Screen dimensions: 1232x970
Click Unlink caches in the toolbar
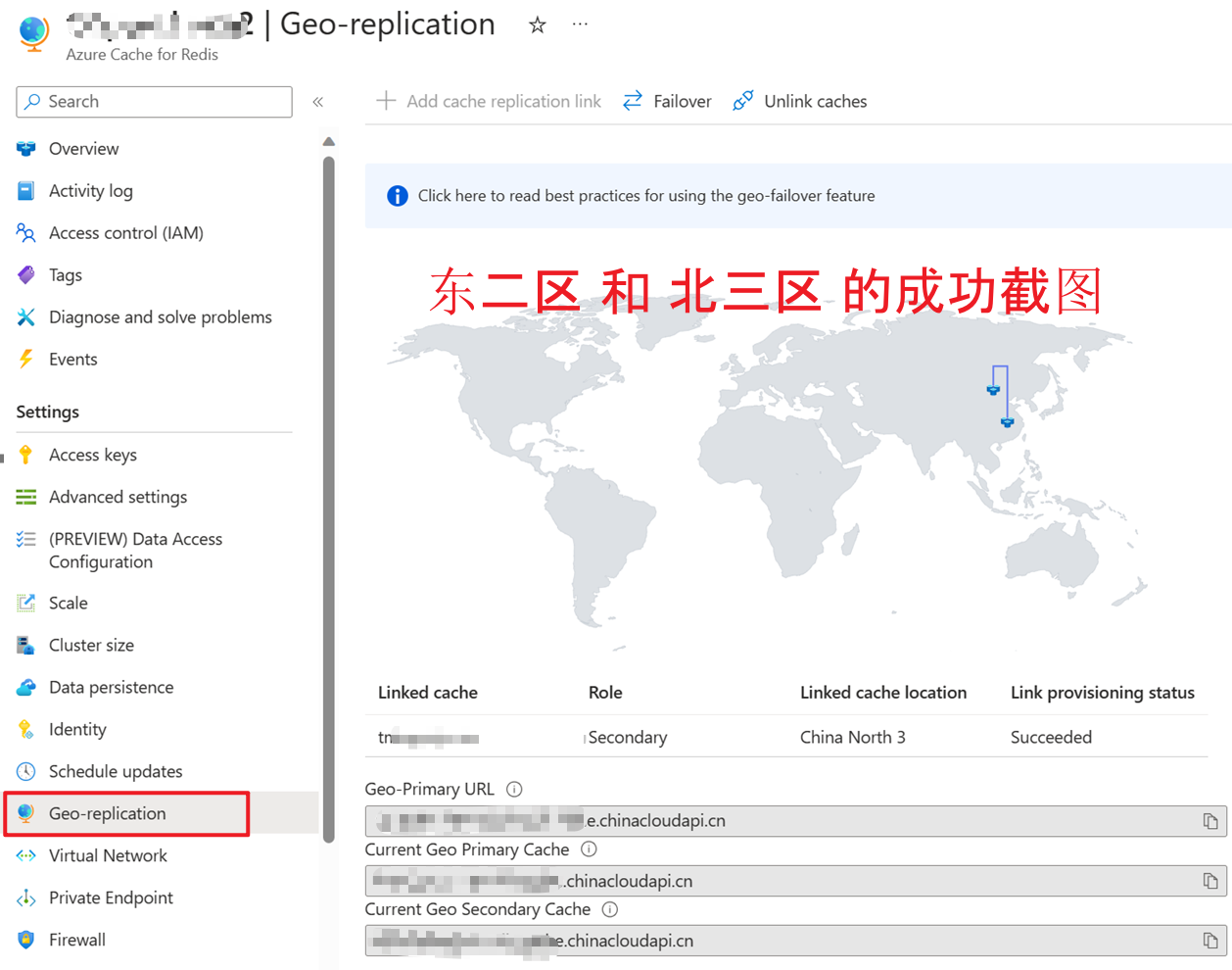[800, 101]
